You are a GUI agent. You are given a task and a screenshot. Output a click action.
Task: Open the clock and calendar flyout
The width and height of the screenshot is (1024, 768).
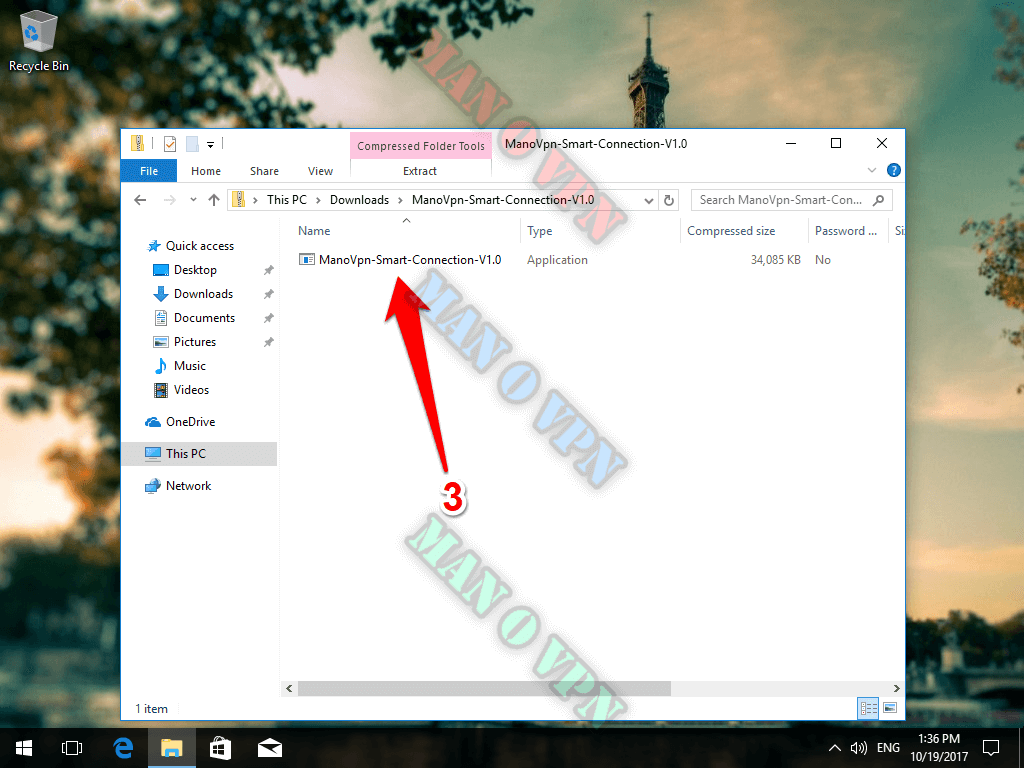point(939,748)
